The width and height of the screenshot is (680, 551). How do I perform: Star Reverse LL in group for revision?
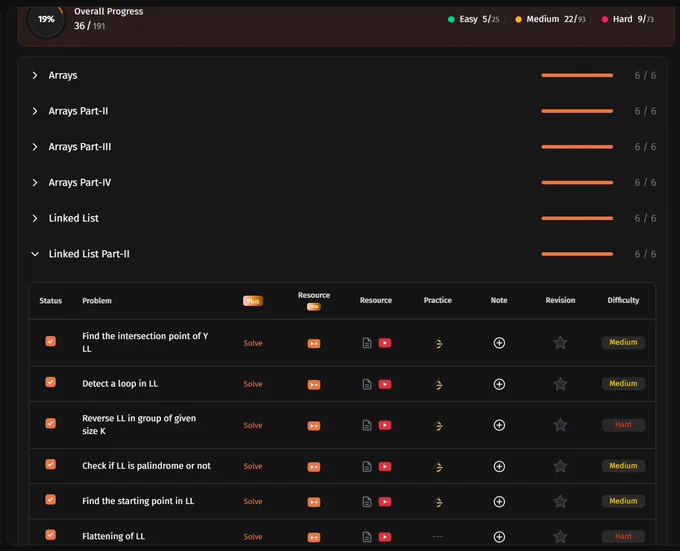[560, 425]
